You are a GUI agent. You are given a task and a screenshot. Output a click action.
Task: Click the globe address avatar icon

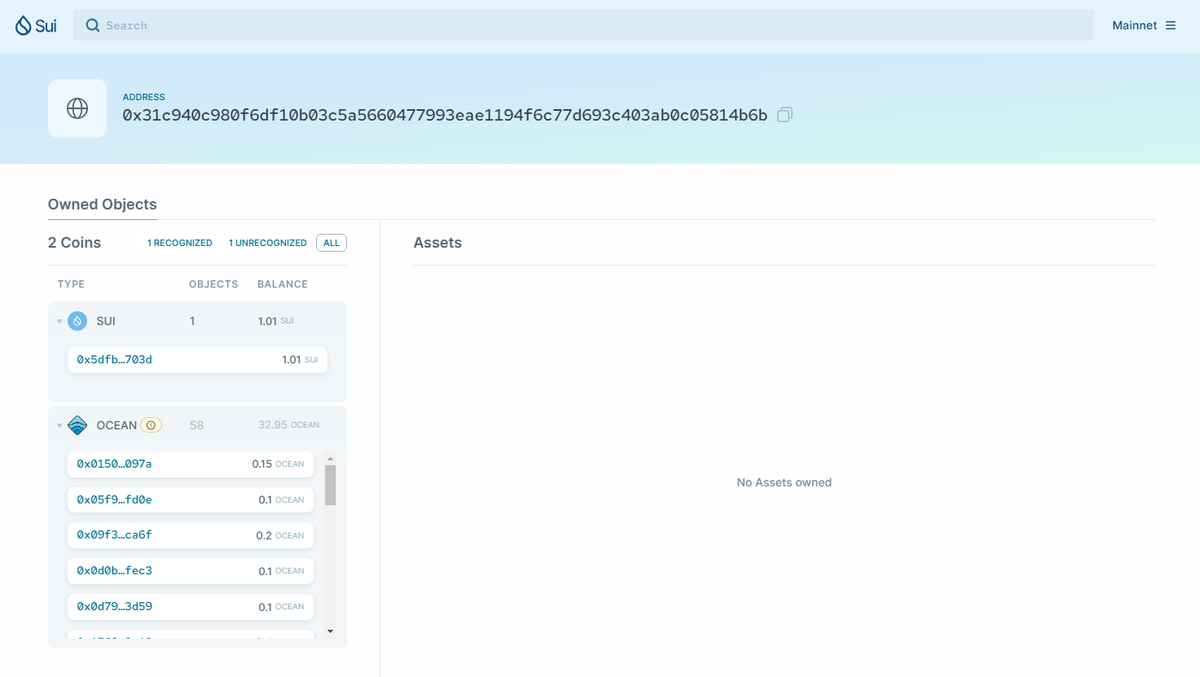tap(77, 108)
